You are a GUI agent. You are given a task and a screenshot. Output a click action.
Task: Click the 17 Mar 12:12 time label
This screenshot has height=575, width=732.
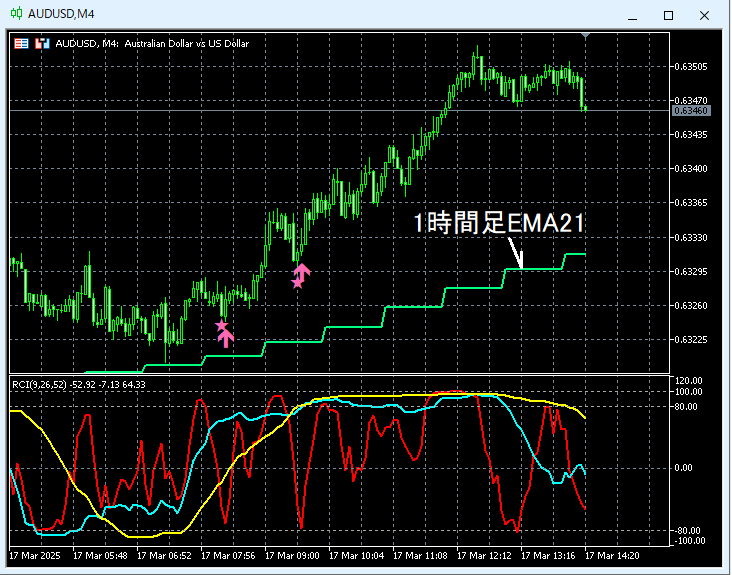pyautogui.click(x=484, y=556)
